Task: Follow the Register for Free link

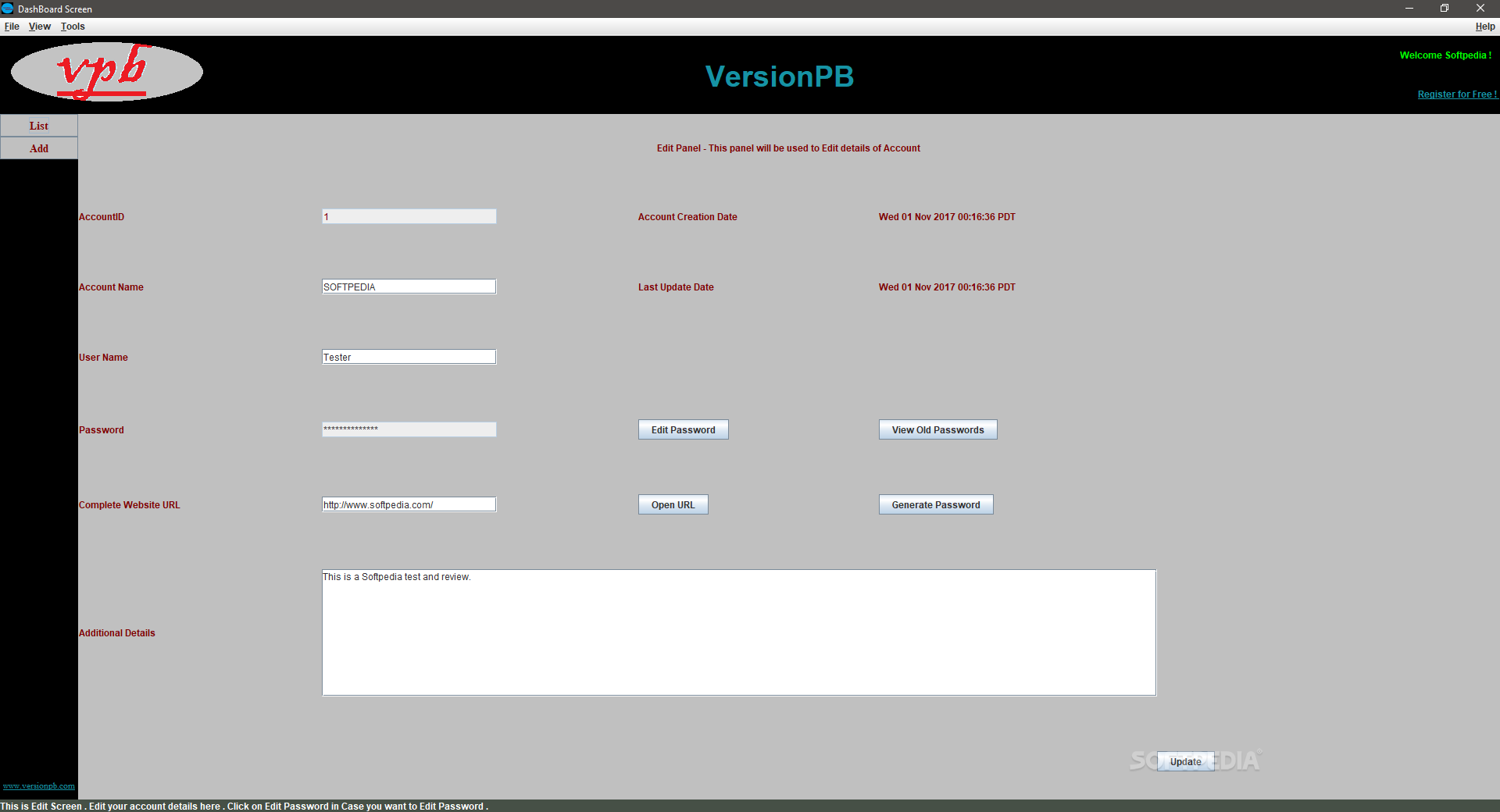Action: (x=1458, y=94)
